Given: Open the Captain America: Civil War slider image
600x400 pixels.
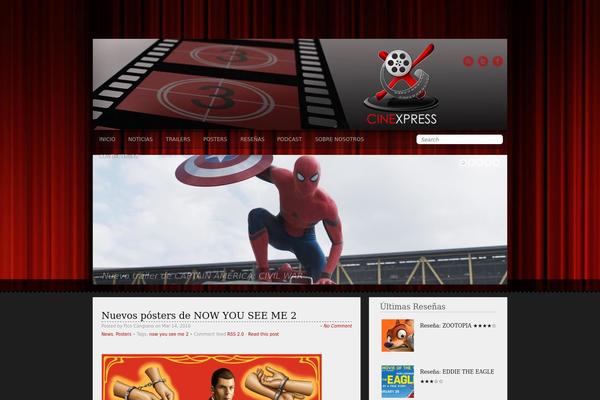Looking at the screenshot, I should (x=300, y=219).
